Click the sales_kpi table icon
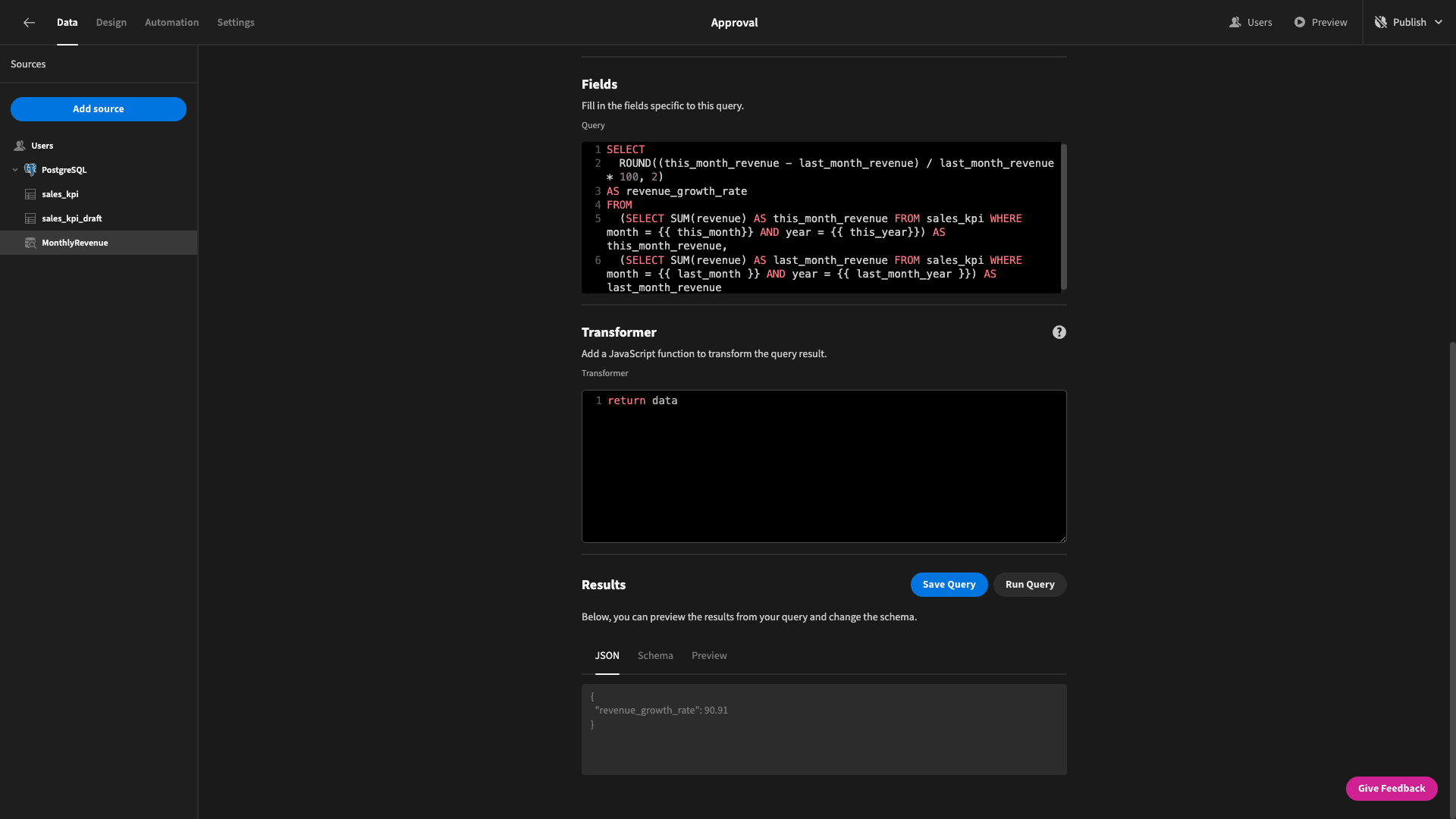Viewport: 1456px width, 819px height. [x=30, y=194]
